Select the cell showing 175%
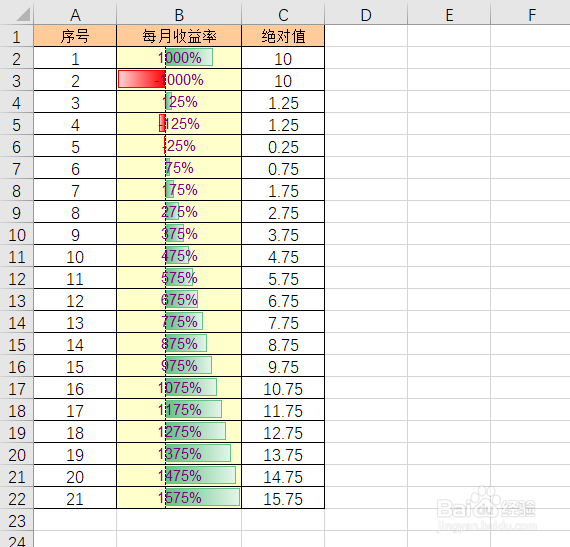 (179, 190)
